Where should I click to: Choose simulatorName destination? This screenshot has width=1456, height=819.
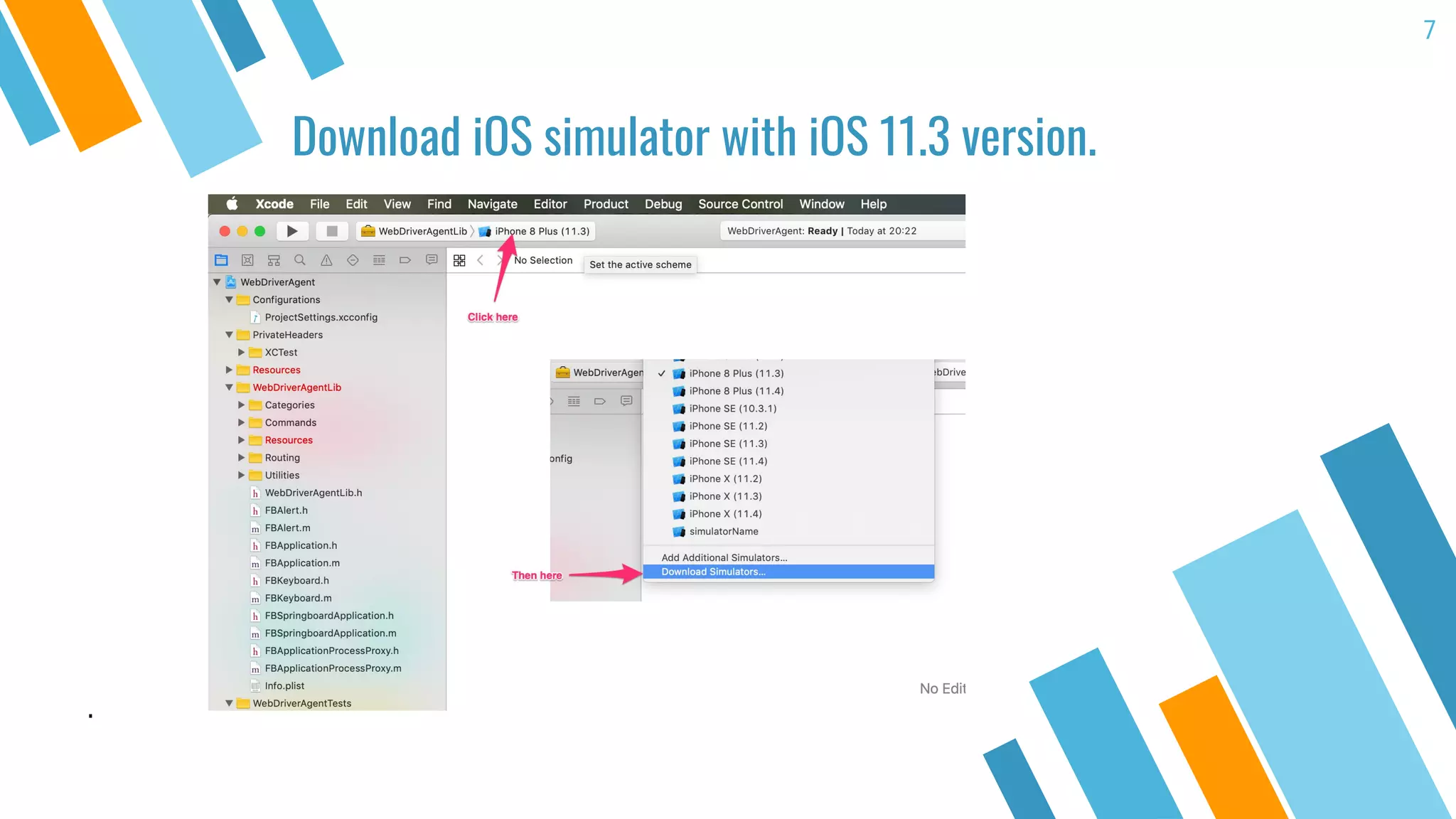click(x=788, y=531)
